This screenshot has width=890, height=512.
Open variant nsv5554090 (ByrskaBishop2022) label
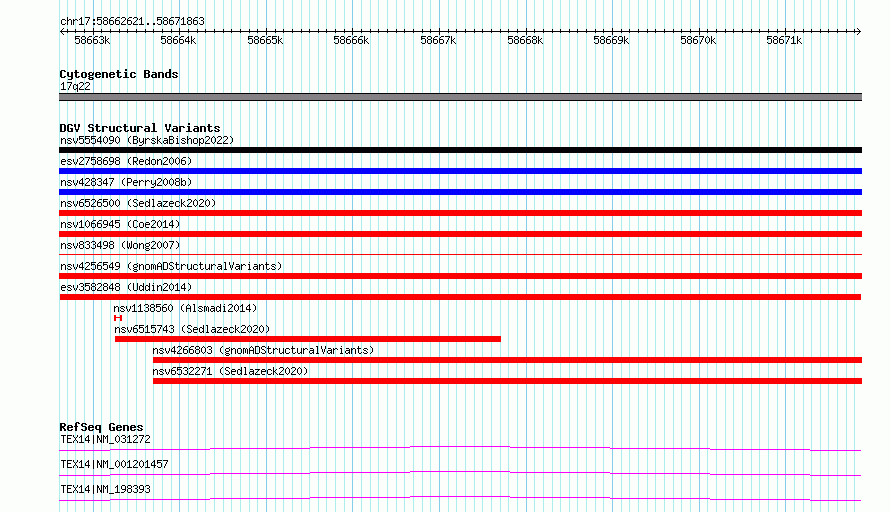[x=147, y=140]
